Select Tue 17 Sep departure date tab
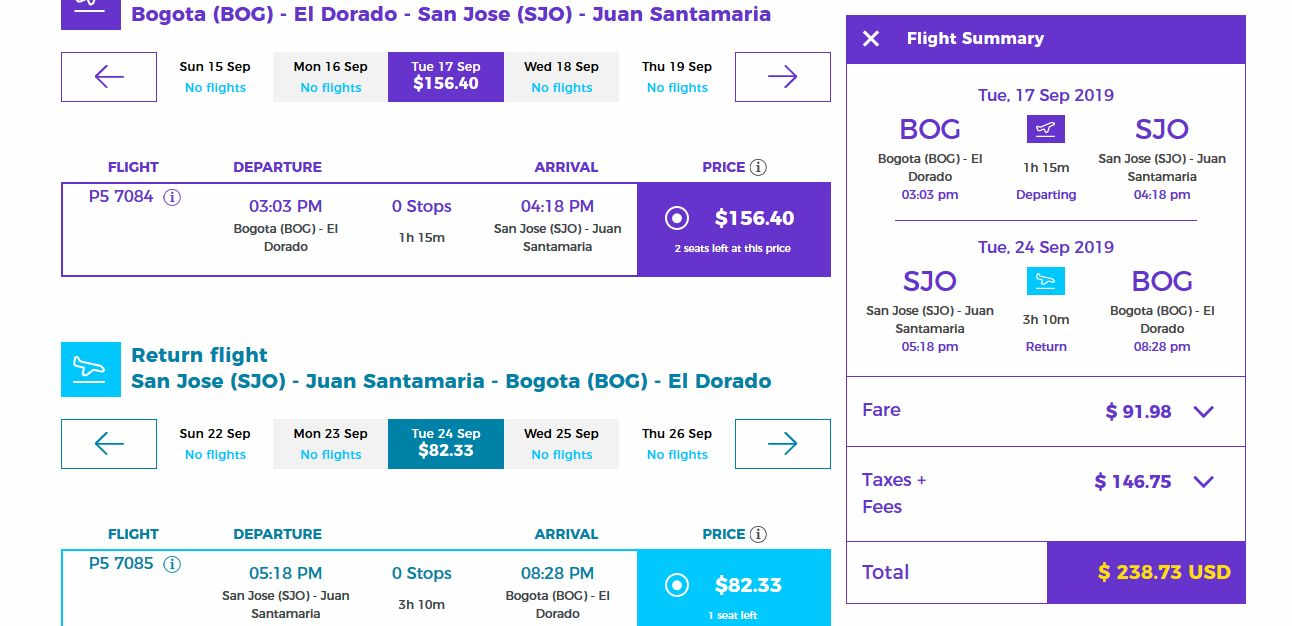Viewport: 1292px width, 626px height. tap(446, 76)
